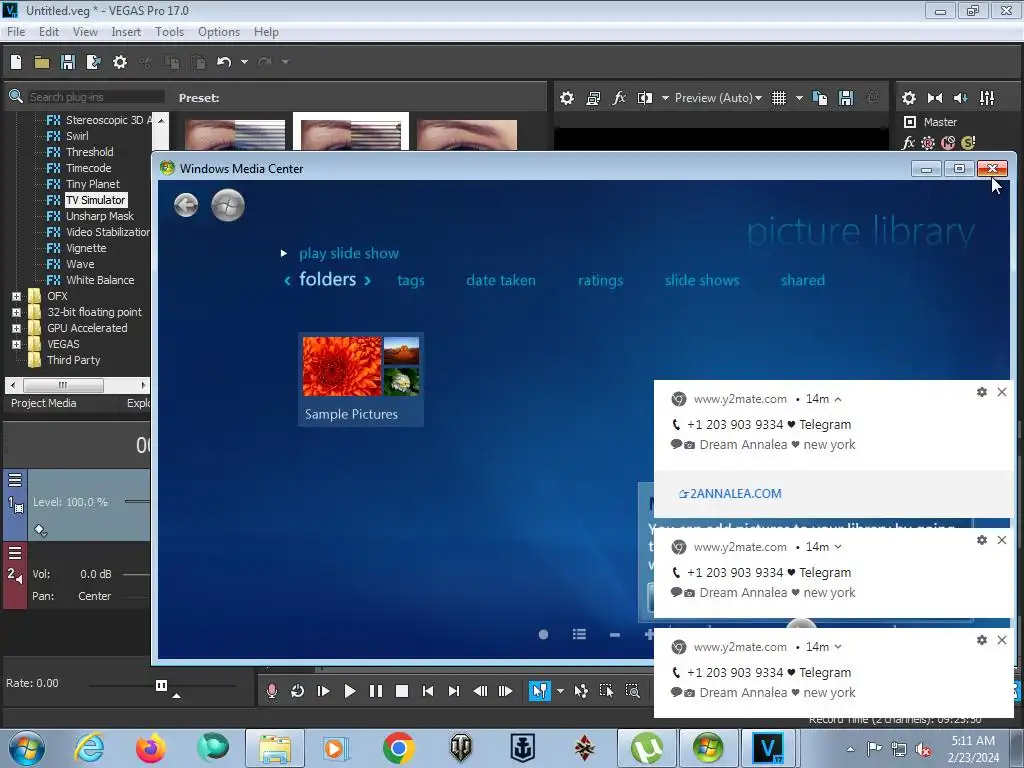Viewport: 1024px width, 768px height.
Task: Open Master Bus audio properties gear
Action: click(908, 98)
